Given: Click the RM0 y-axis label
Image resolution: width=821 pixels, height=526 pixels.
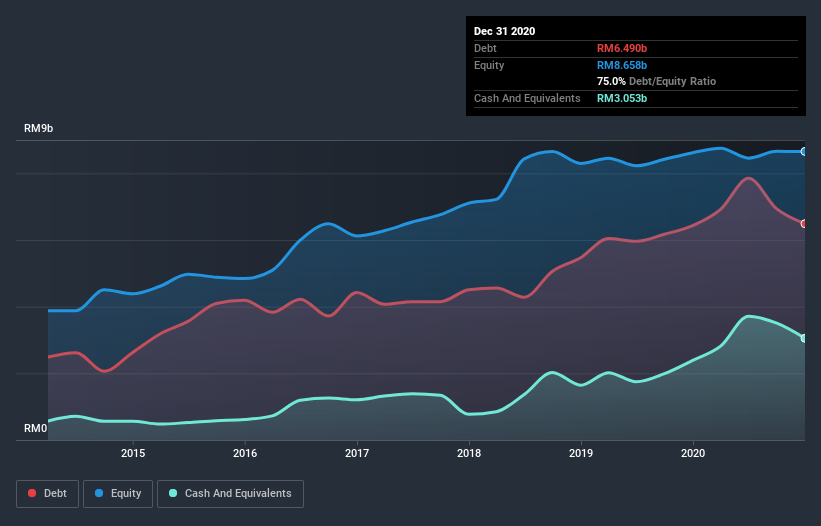Looking at the screenshot, I should (36, 428).
